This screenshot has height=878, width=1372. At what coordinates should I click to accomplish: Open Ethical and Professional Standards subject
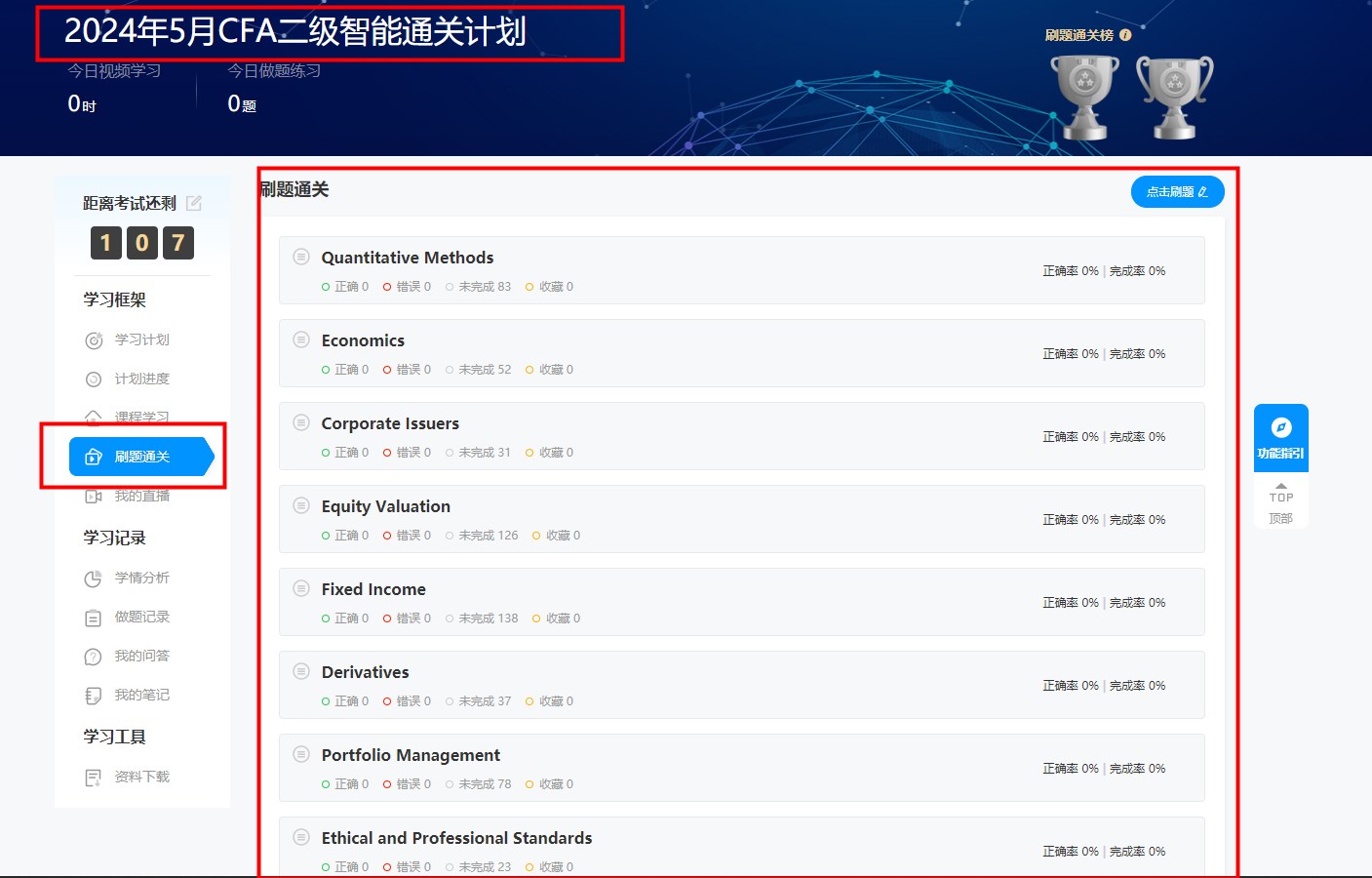pos(456,838)
